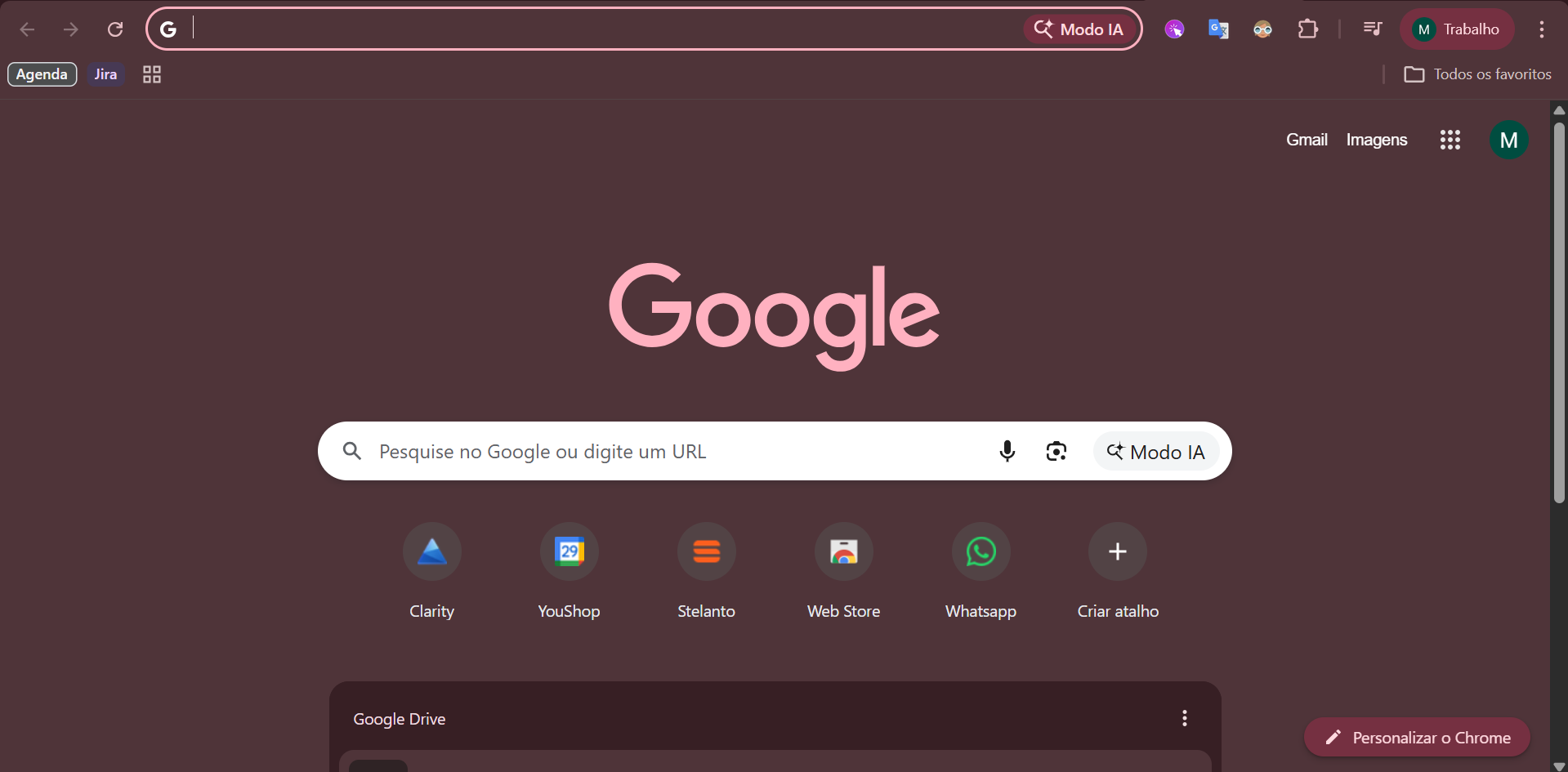Open the glasses face extension icon
The height and width of the screenshot is (772, 1568).
[x=1262, y=29]
